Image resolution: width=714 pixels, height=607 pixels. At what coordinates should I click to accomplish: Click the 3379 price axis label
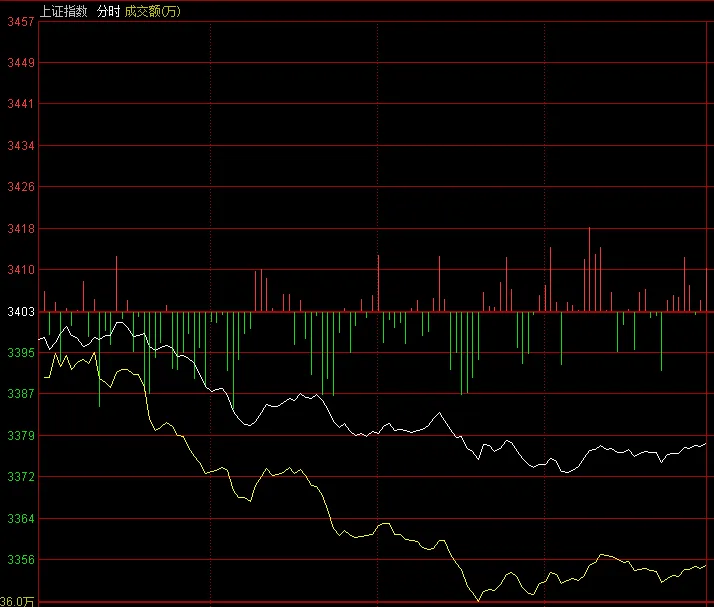(21, 436)
